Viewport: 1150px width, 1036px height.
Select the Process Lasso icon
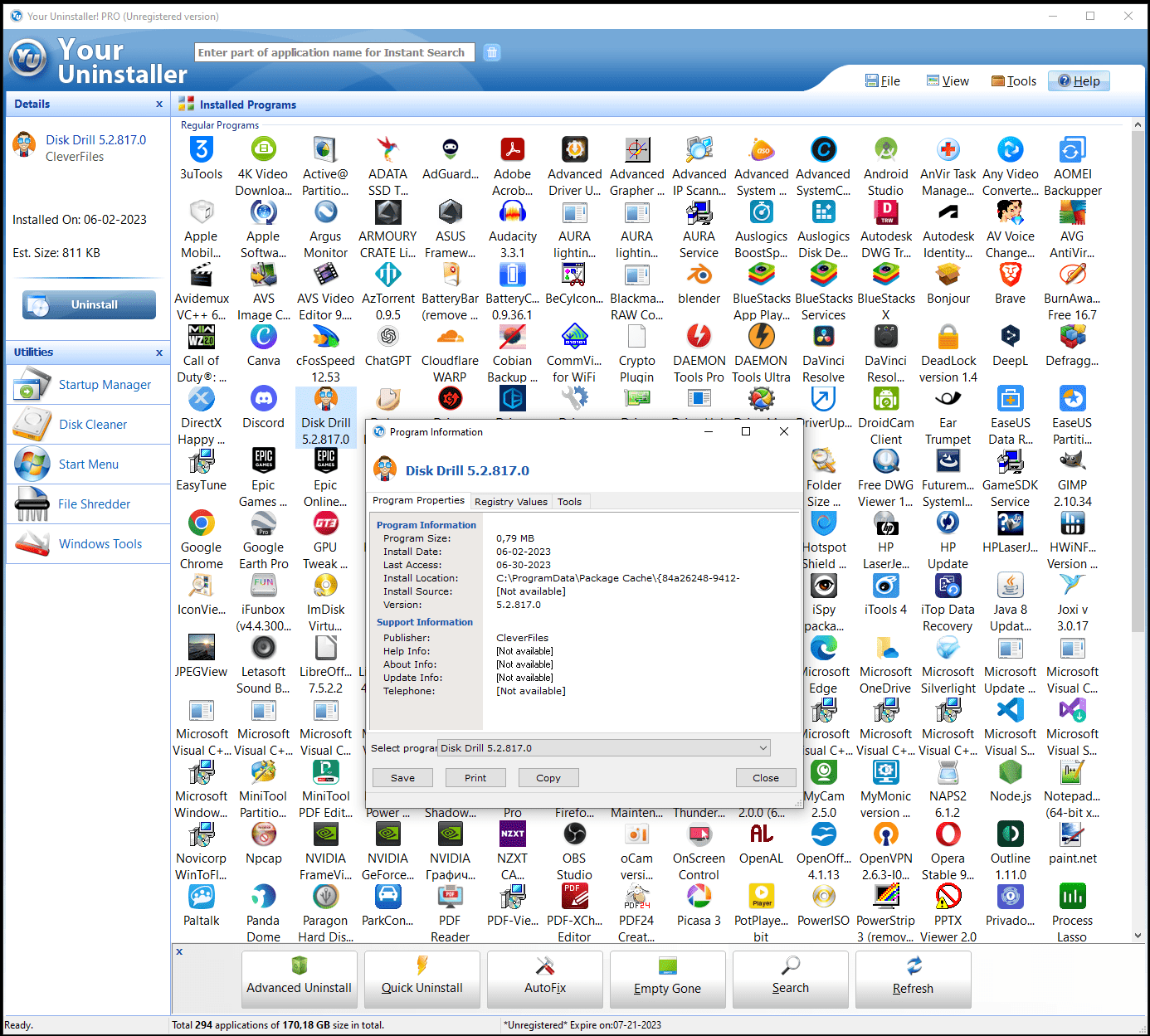[1073, 897]
